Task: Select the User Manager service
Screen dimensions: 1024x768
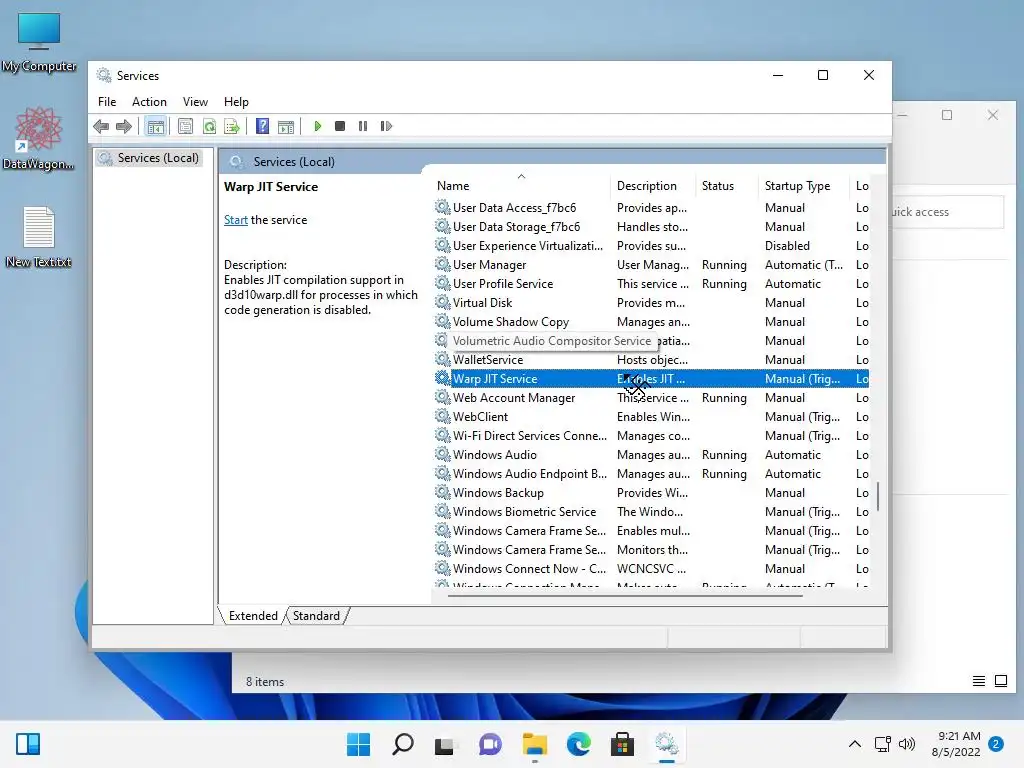Action: click(650, 264)
